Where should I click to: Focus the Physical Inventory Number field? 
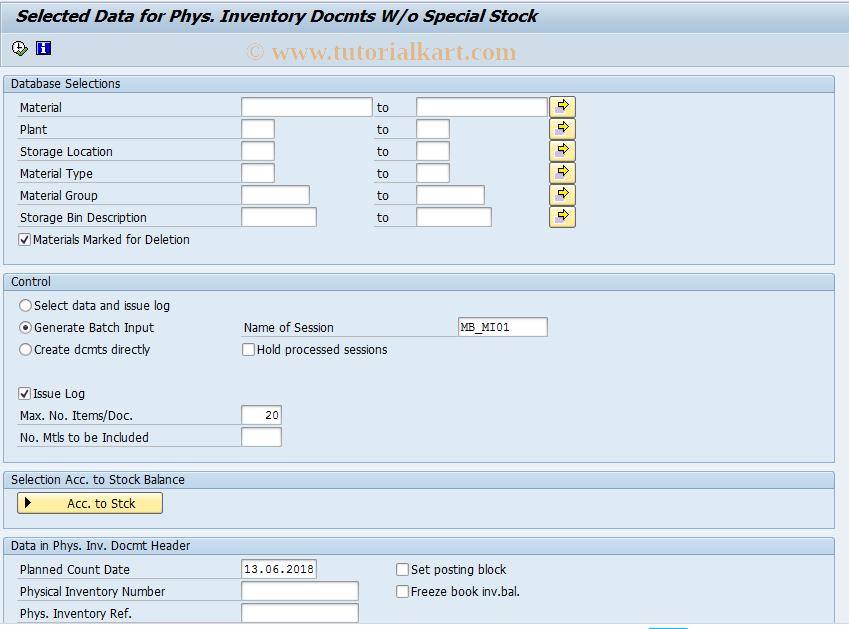tap(300, 591)
